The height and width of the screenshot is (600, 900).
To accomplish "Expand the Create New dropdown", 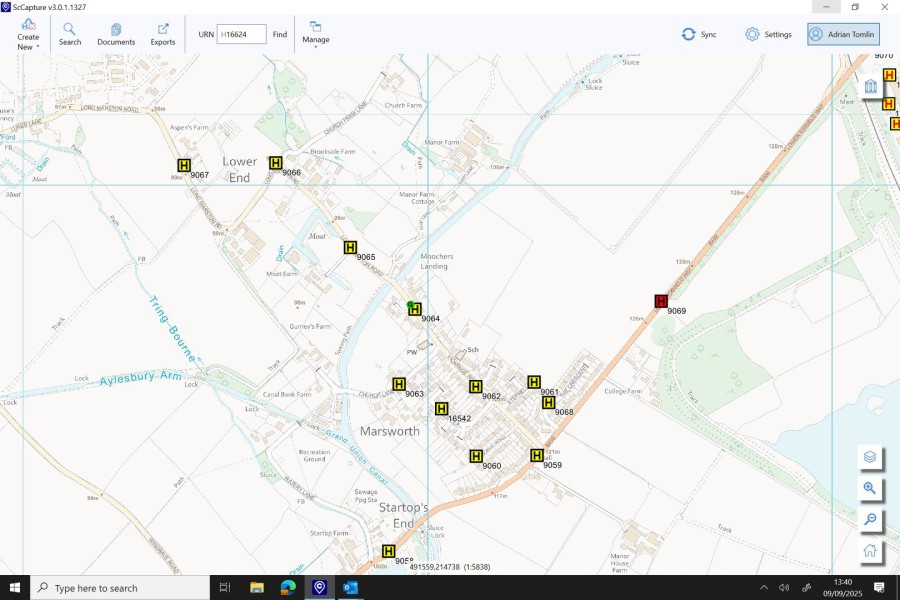I will tap(28, 35).
